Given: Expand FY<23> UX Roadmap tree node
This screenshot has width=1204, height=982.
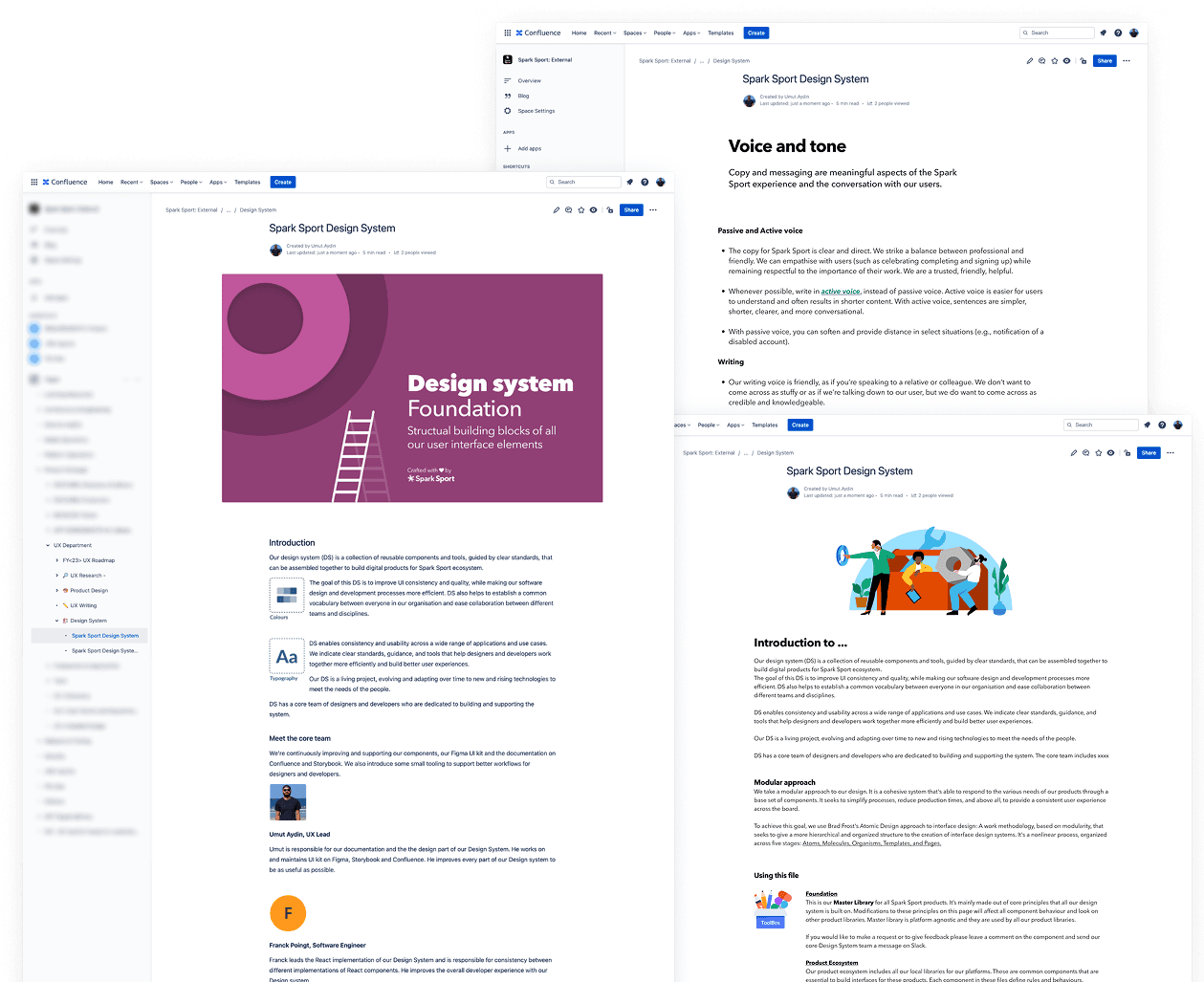Looking at the screenshot, I should [56, 560].
